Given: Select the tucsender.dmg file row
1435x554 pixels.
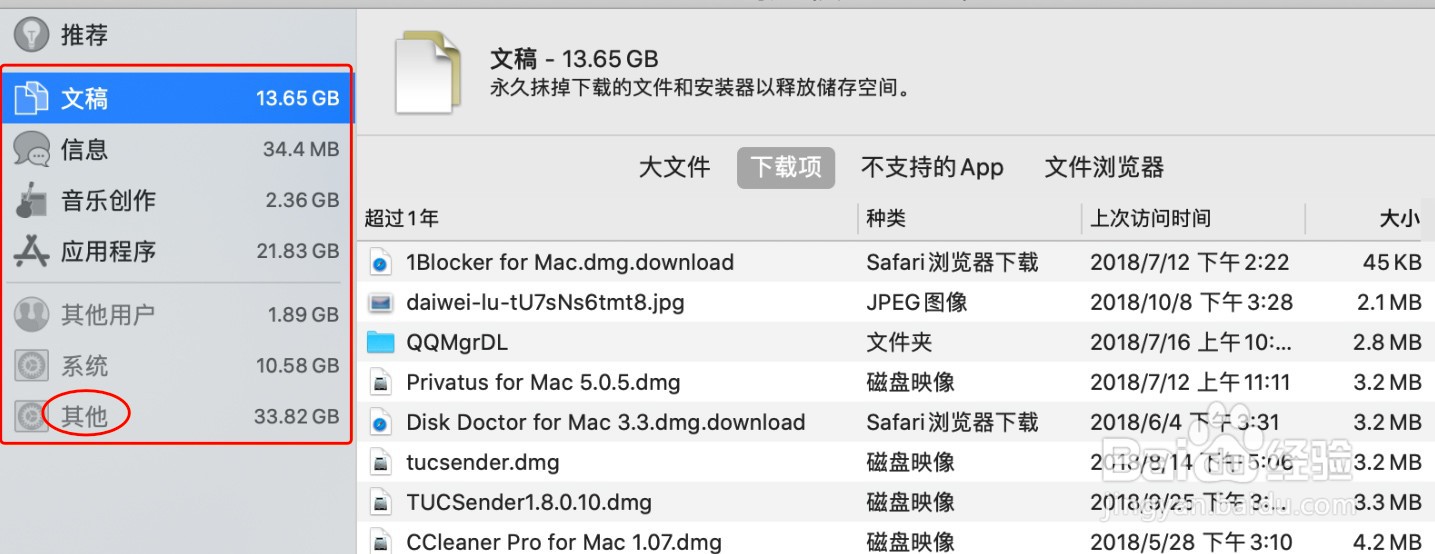Looking at the screenshot, I should click(x=896, y=462).
